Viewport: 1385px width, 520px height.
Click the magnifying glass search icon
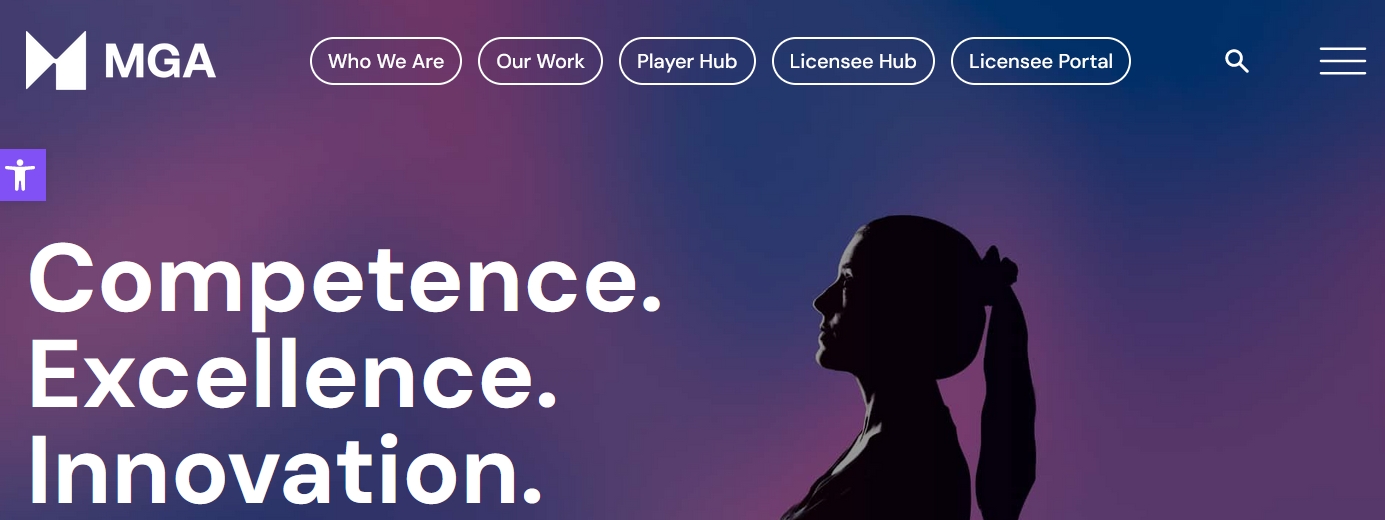(x=1237, y=62)
